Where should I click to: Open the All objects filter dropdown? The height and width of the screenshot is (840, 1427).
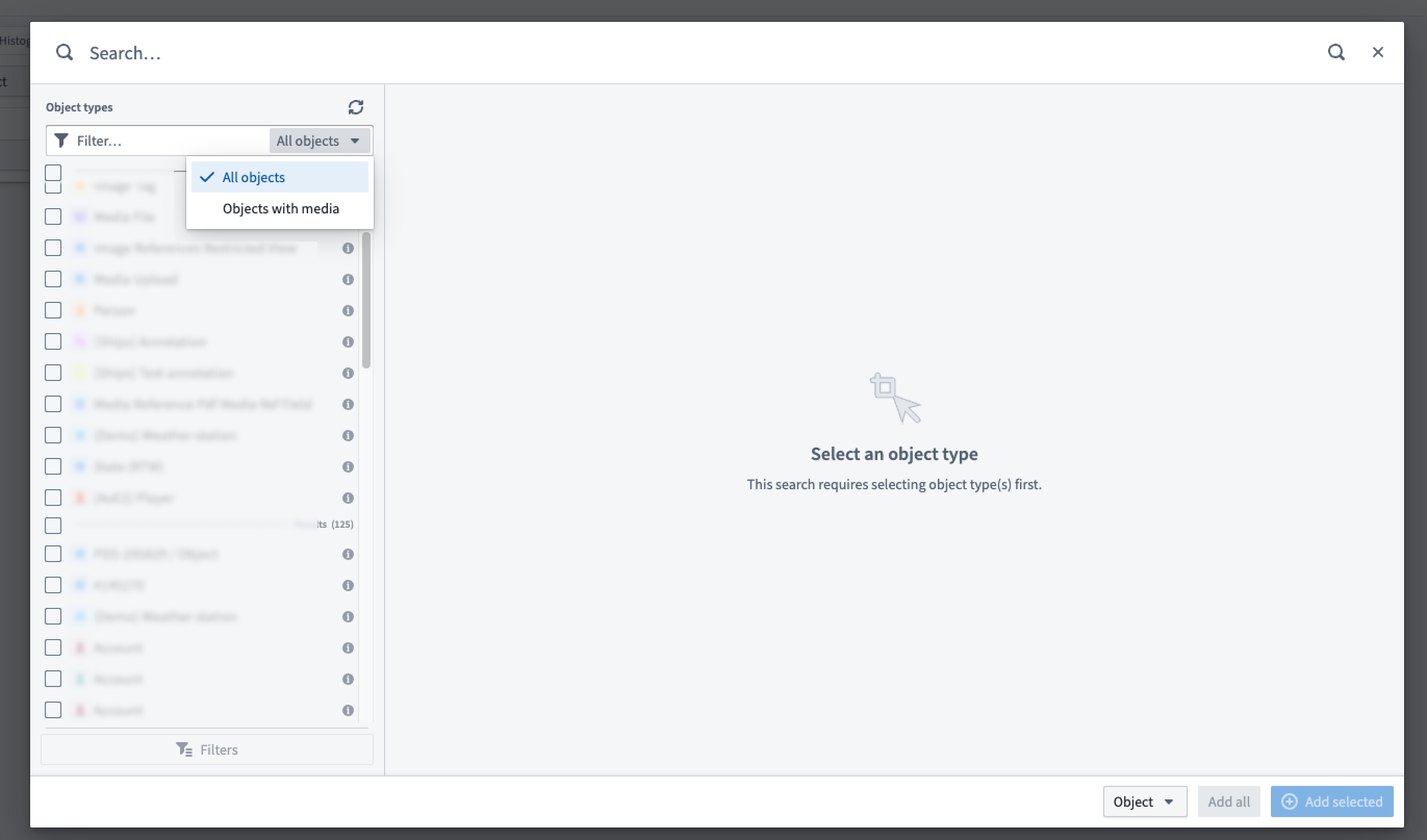(320, 140)
